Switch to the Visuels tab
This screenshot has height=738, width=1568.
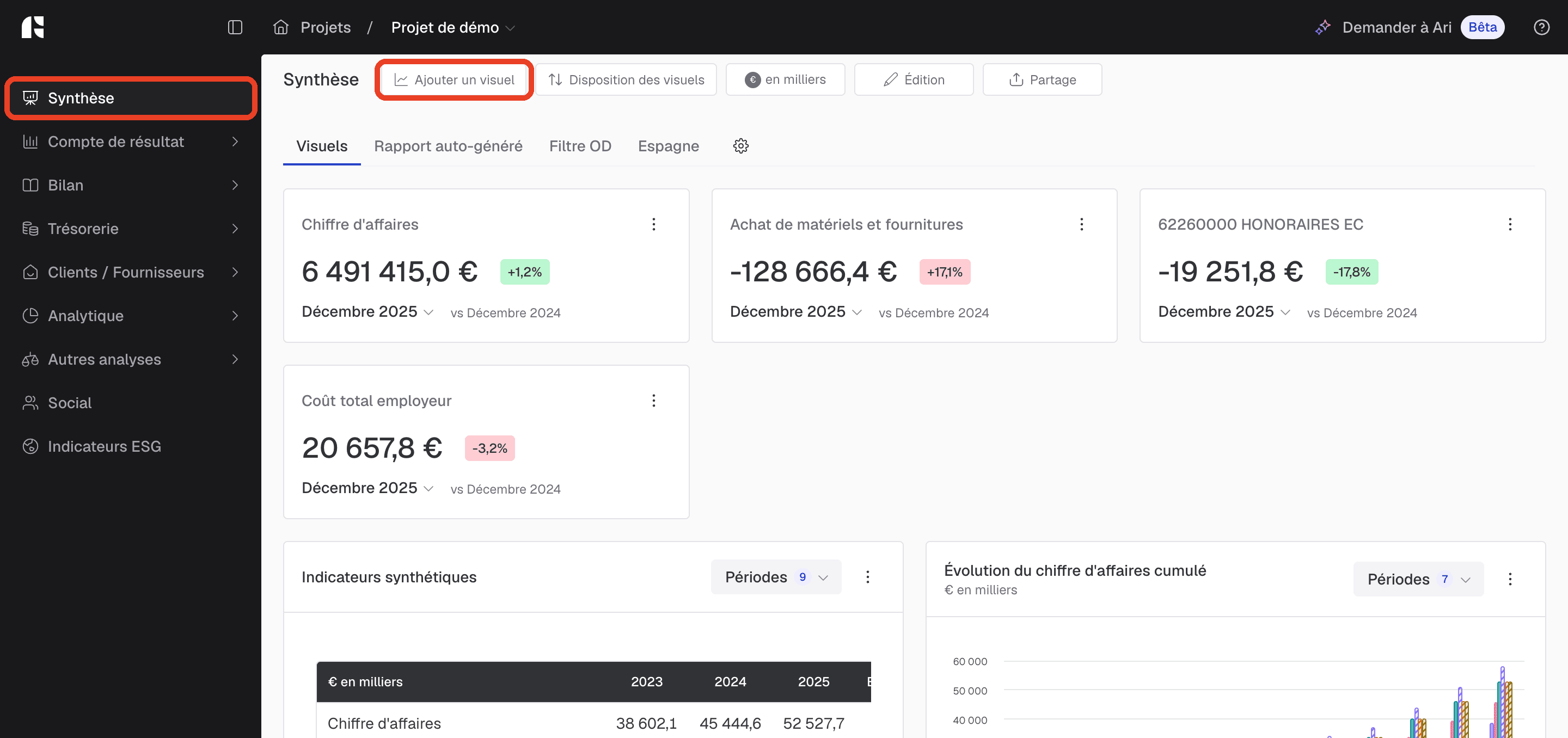pyautogui.click(x=321, y=146)
